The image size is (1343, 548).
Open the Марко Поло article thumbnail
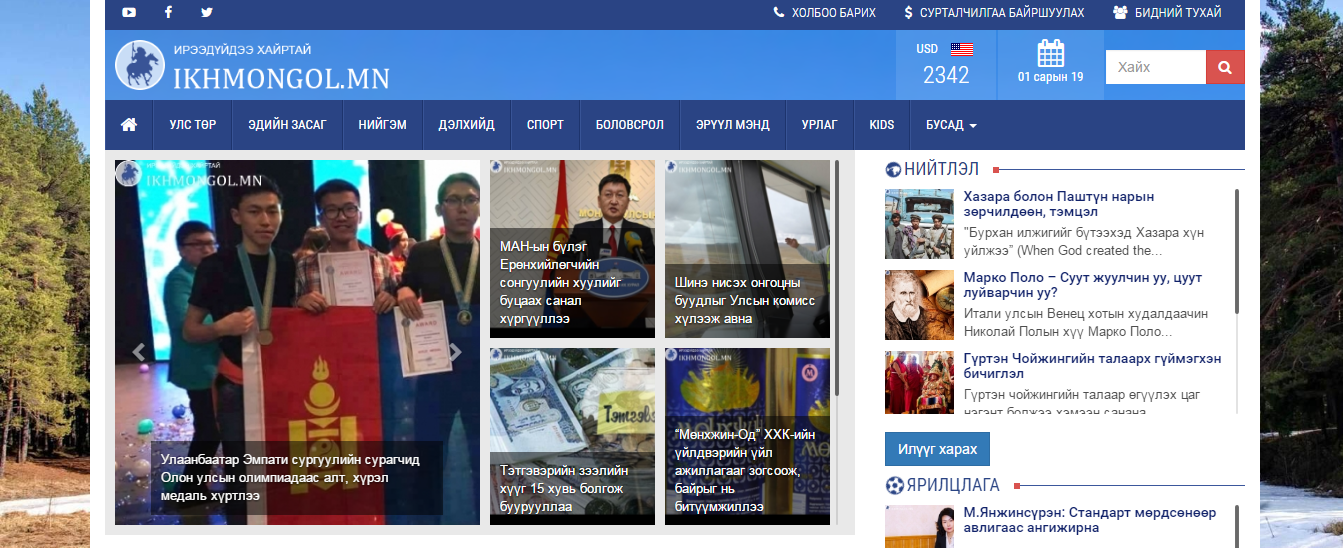coord(919,305)
